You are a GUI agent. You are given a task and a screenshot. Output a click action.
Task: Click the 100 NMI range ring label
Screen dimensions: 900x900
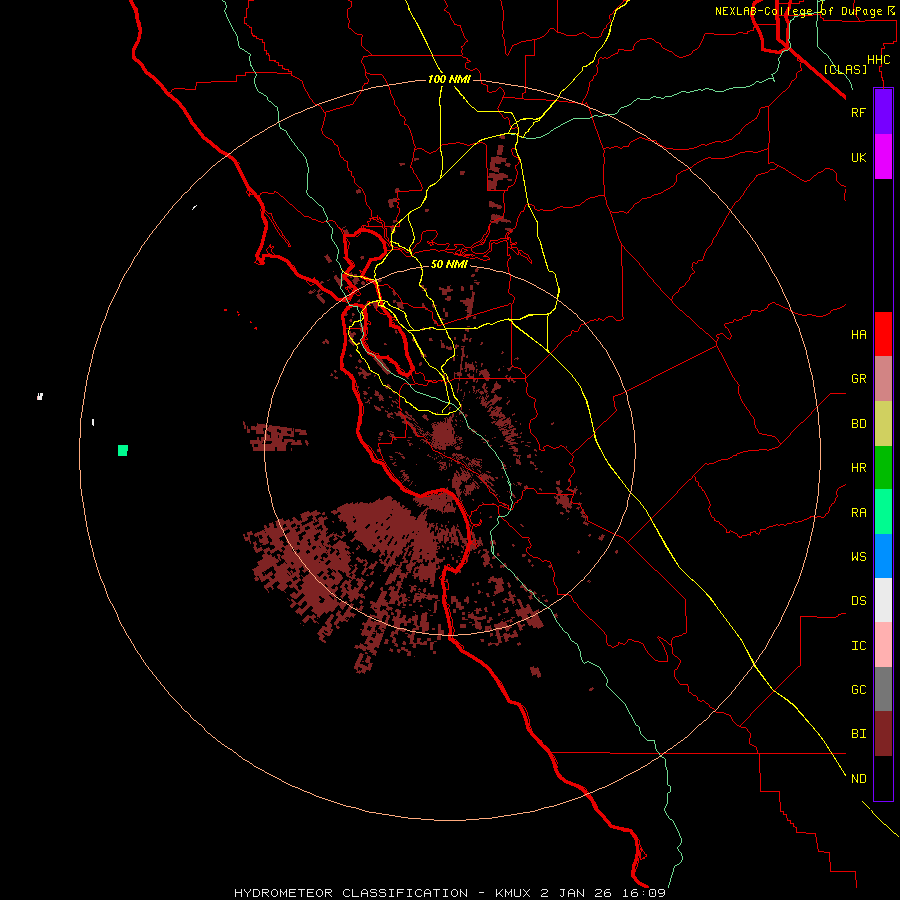point(449,79)
